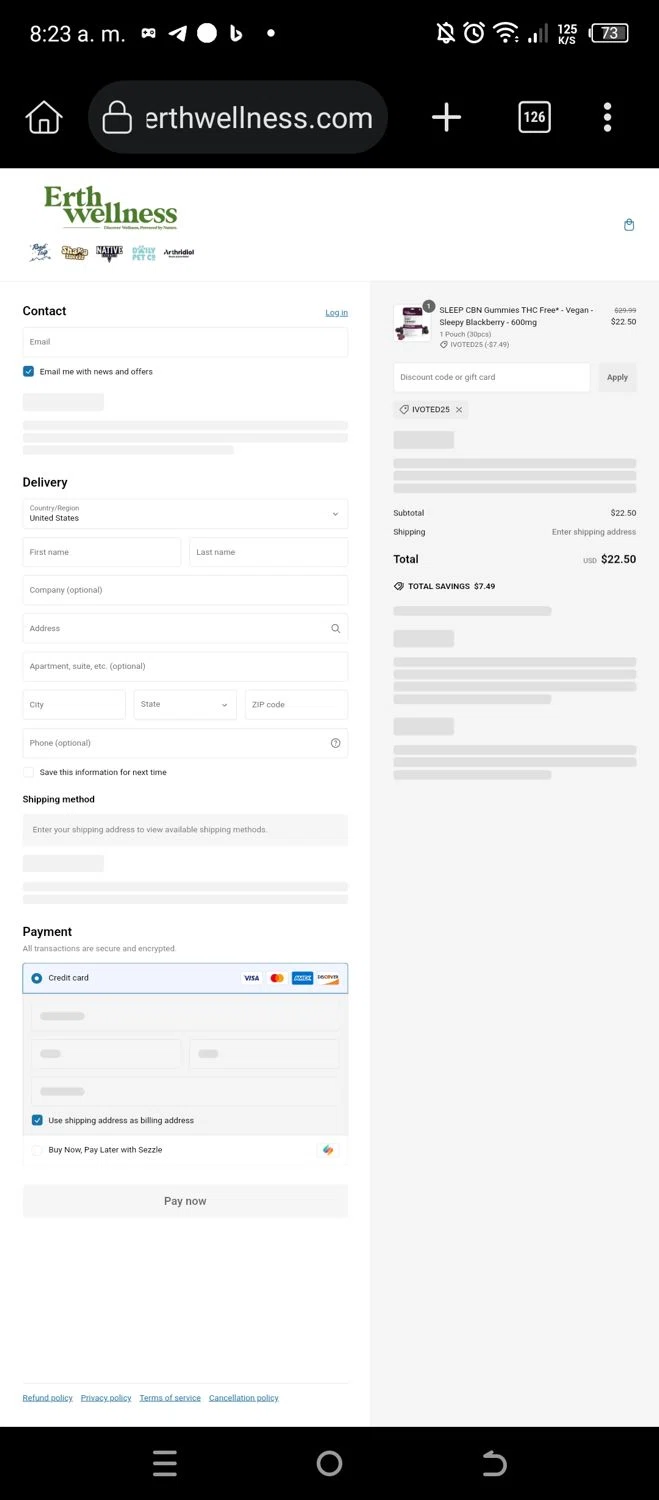This screenshot has width=659, height=1500.
Task: Open the tab switcher showing 126 tabs
Action: pos(534,118)
